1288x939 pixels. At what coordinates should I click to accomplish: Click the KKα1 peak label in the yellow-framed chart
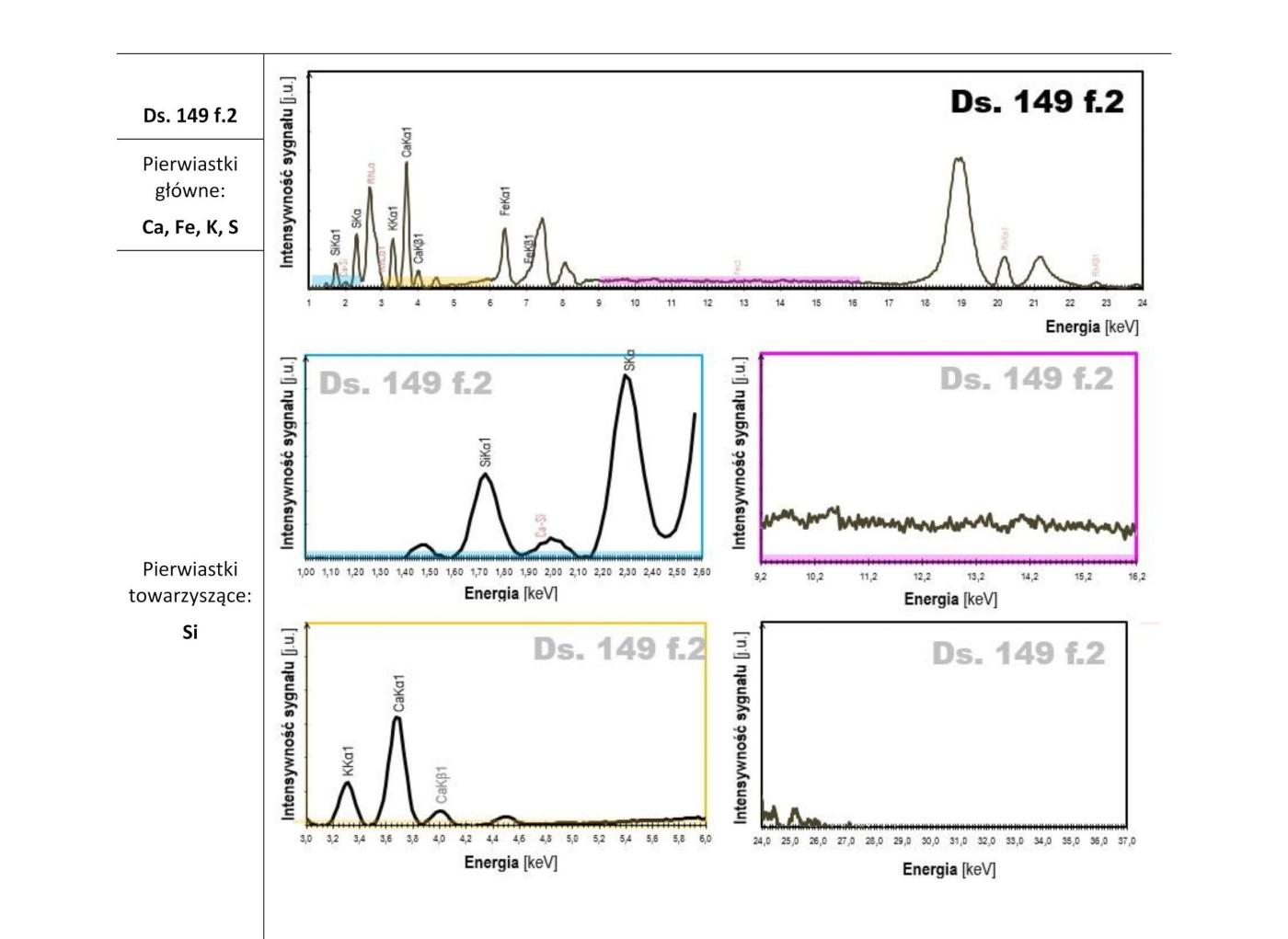[348, 761]
